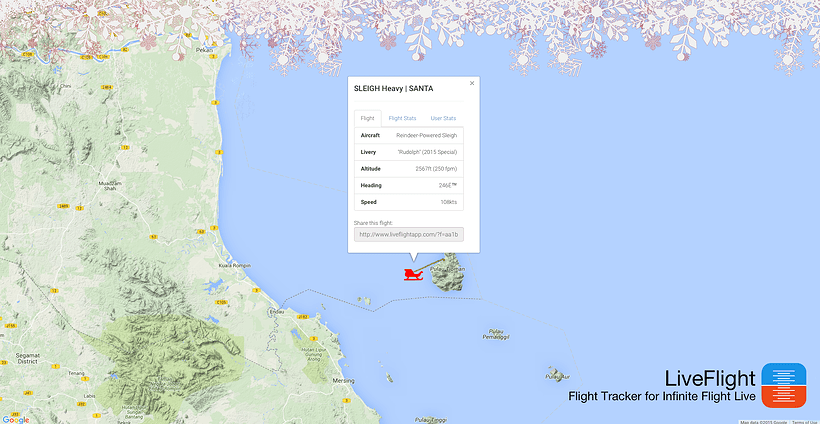Click the Mersing town label
Screen dimensions: 820x424
pyautogui.click(x=343, y=381)
